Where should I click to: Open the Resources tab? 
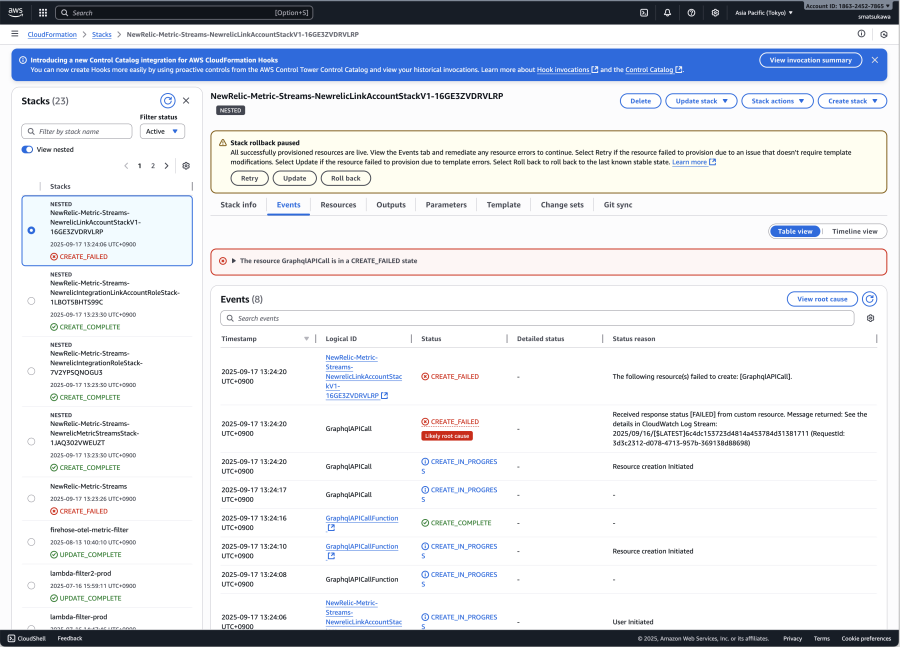click(338, 205)
